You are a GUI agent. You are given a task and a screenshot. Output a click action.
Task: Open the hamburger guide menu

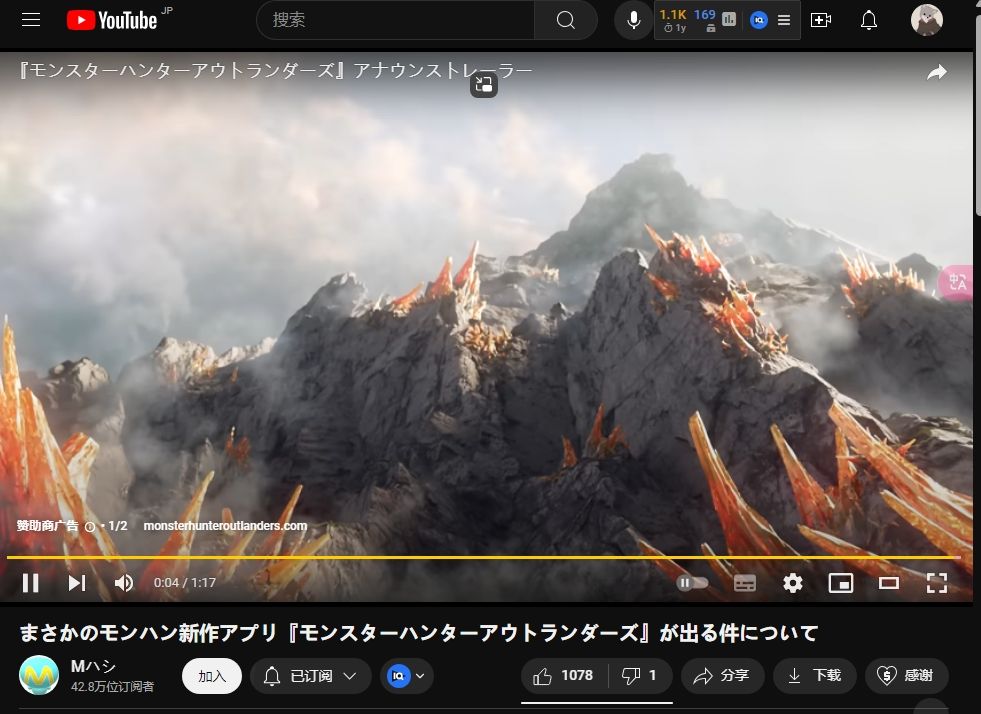point(31,20)
